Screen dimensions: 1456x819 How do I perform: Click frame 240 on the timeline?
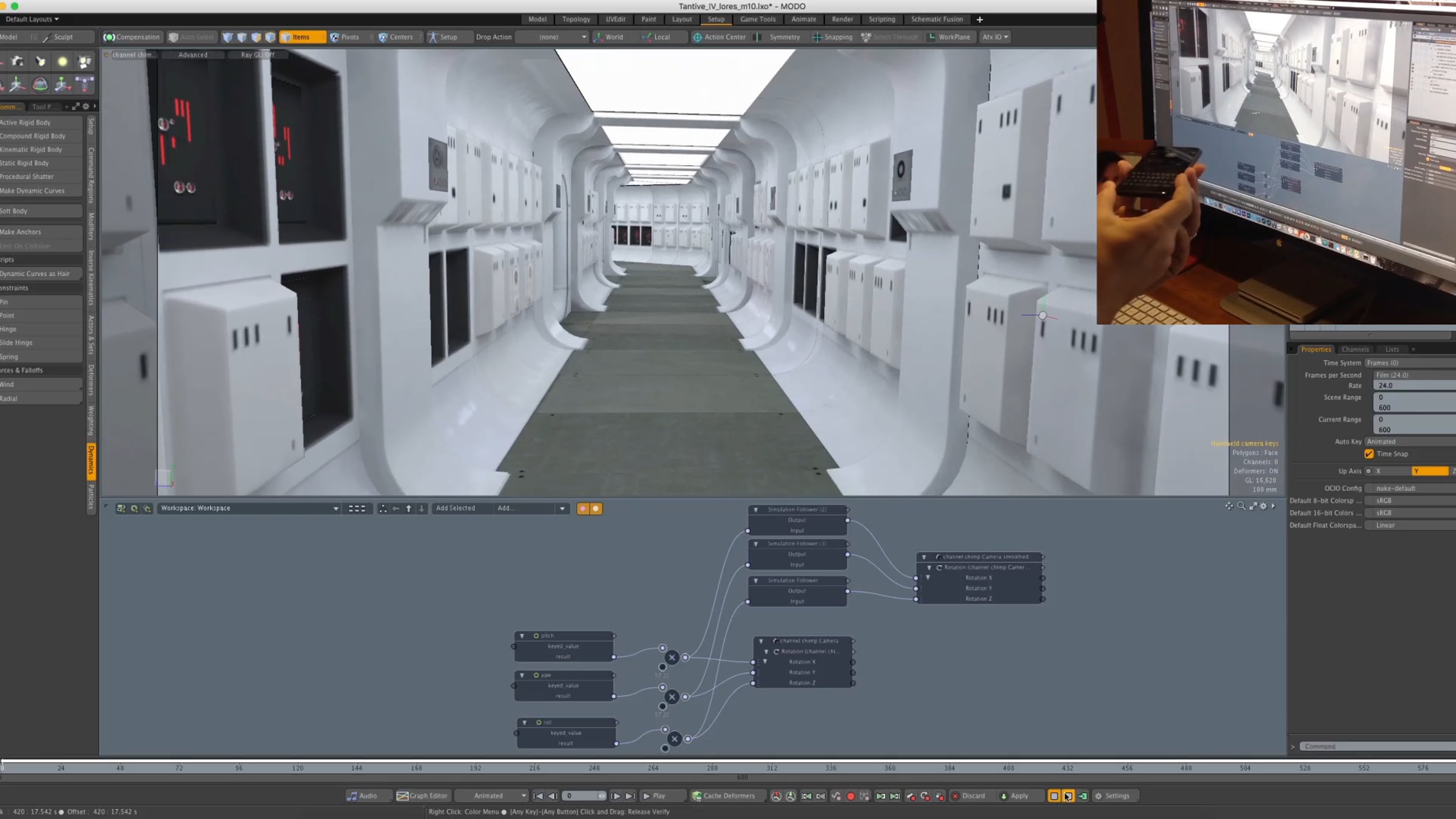click(594, 768)
